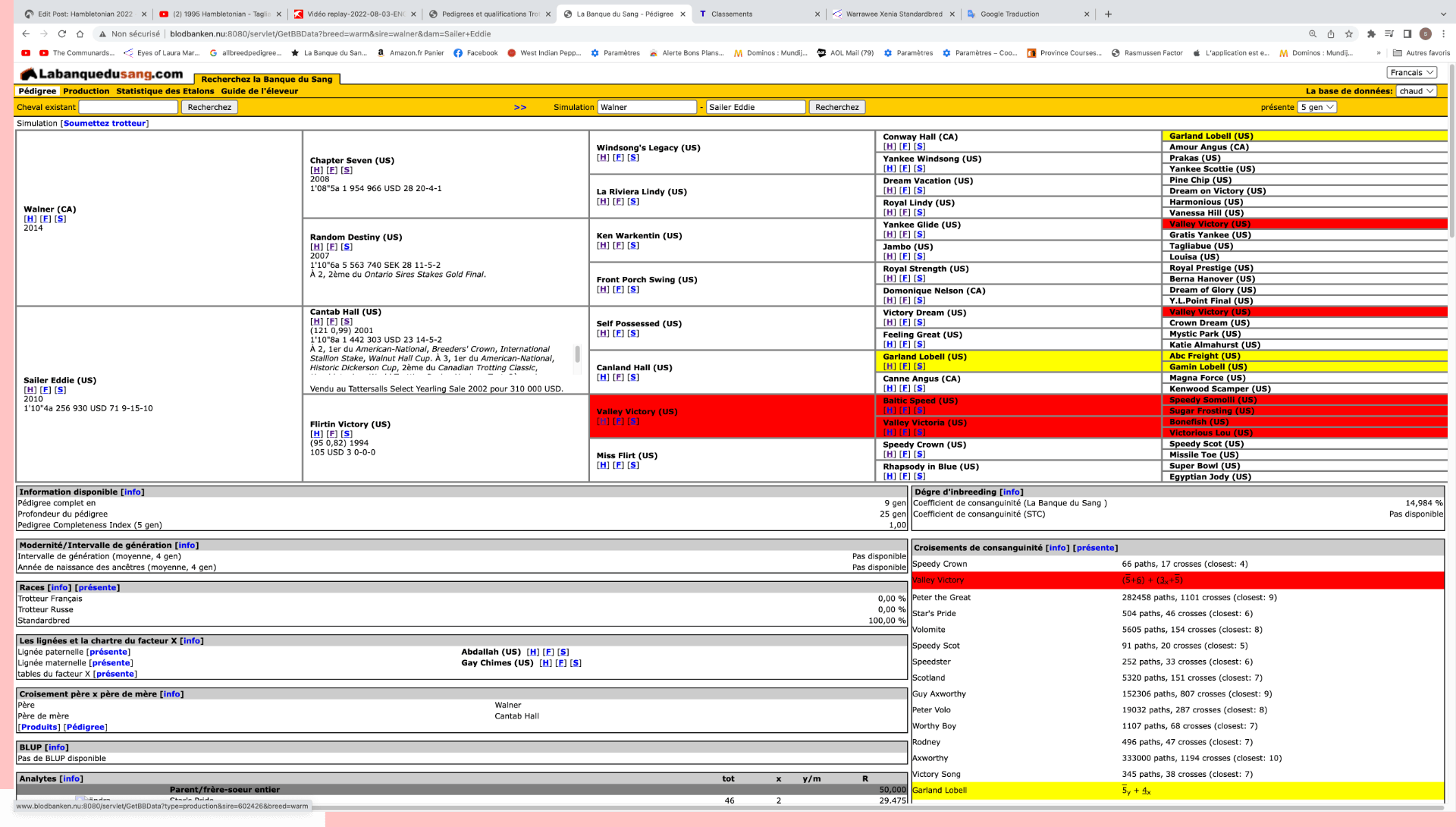Click the Labanquedusang.com logo
Screen dimensions: 1456x827
[x=102, y=74]
